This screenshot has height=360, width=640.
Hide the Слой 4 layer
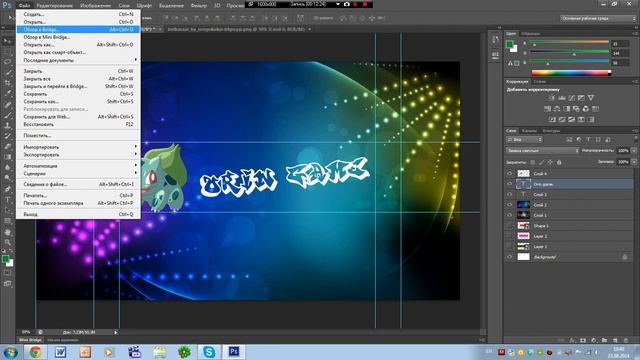coord(509,173)
